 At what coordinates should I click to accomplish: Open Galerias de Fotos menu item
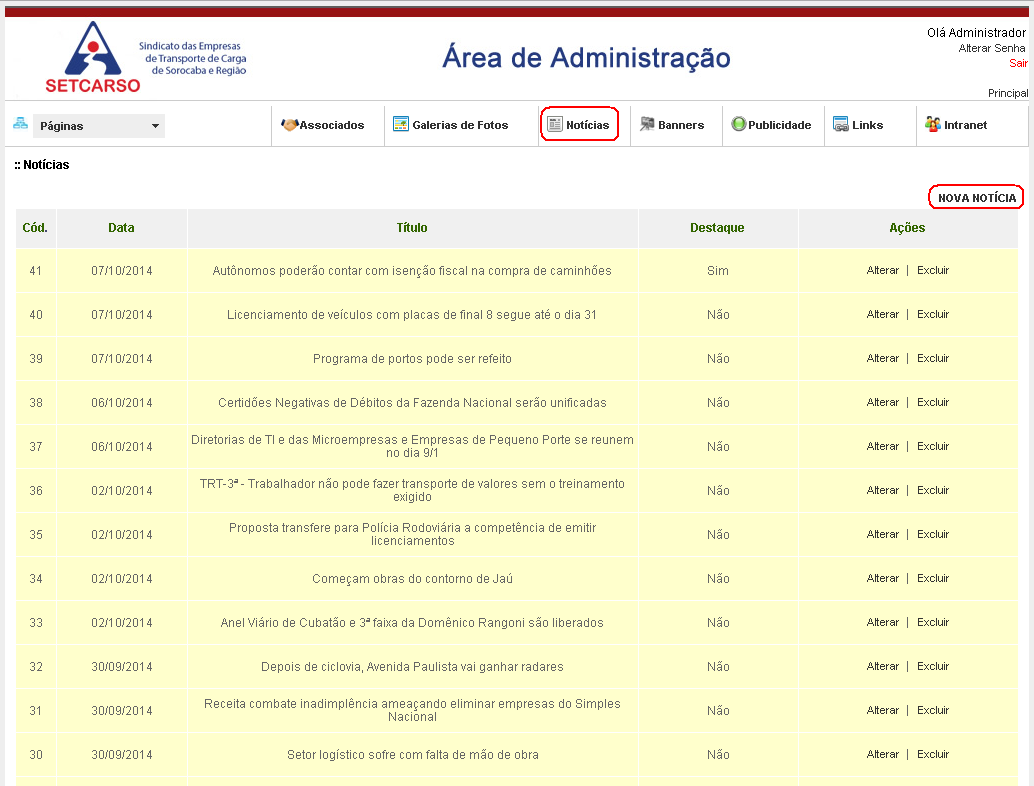(x=460, y=125)
